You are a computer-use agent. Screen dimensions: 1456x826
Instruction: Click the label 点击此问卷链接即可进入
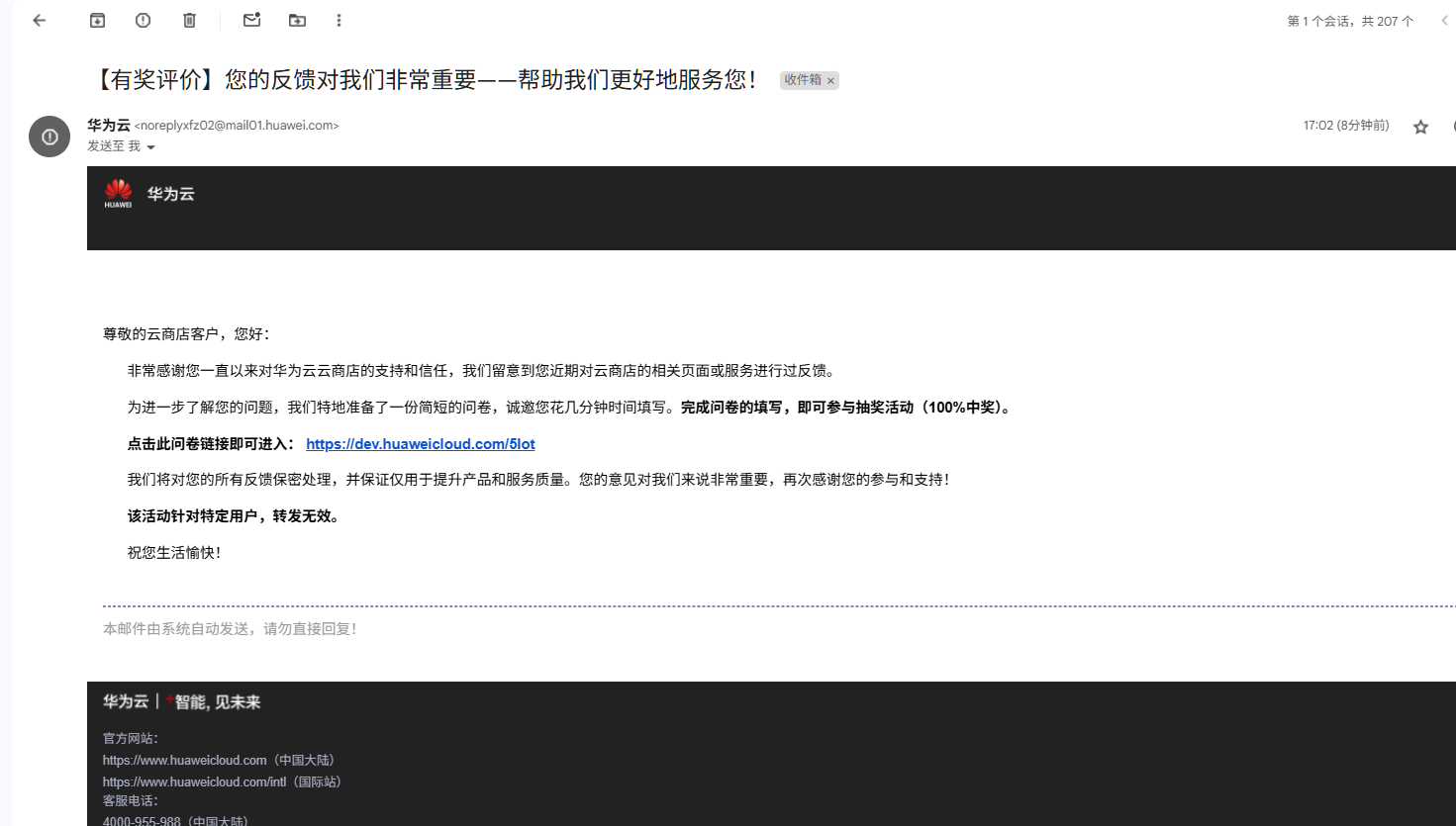pyautogui.click(x=211, y=444)
